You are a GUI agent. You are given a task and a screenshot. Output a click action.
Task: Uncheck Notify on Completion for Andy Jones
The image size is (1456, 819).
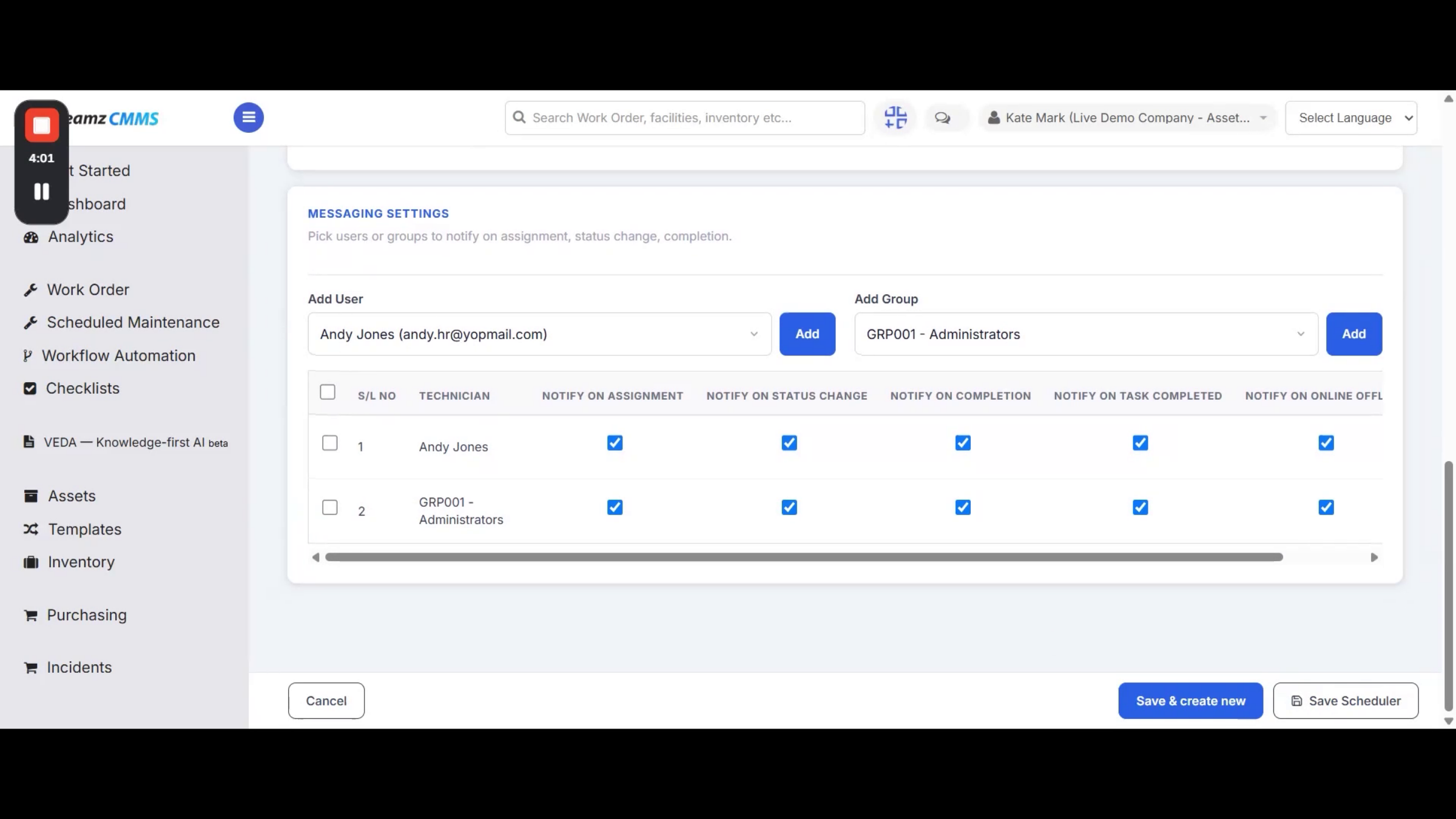pos(963,443)
